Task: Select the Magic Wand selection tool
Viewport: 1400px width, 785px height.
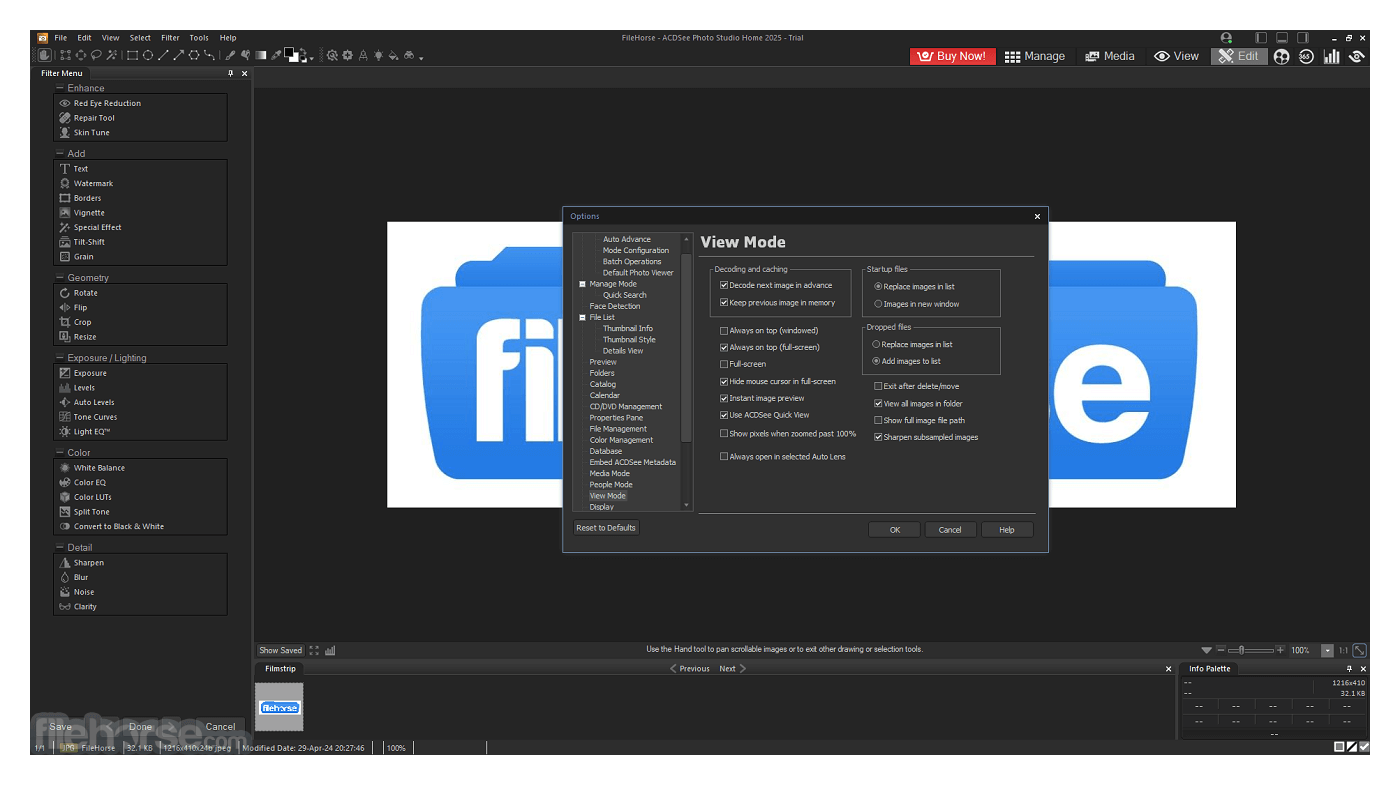Action: tap(111, 55)
